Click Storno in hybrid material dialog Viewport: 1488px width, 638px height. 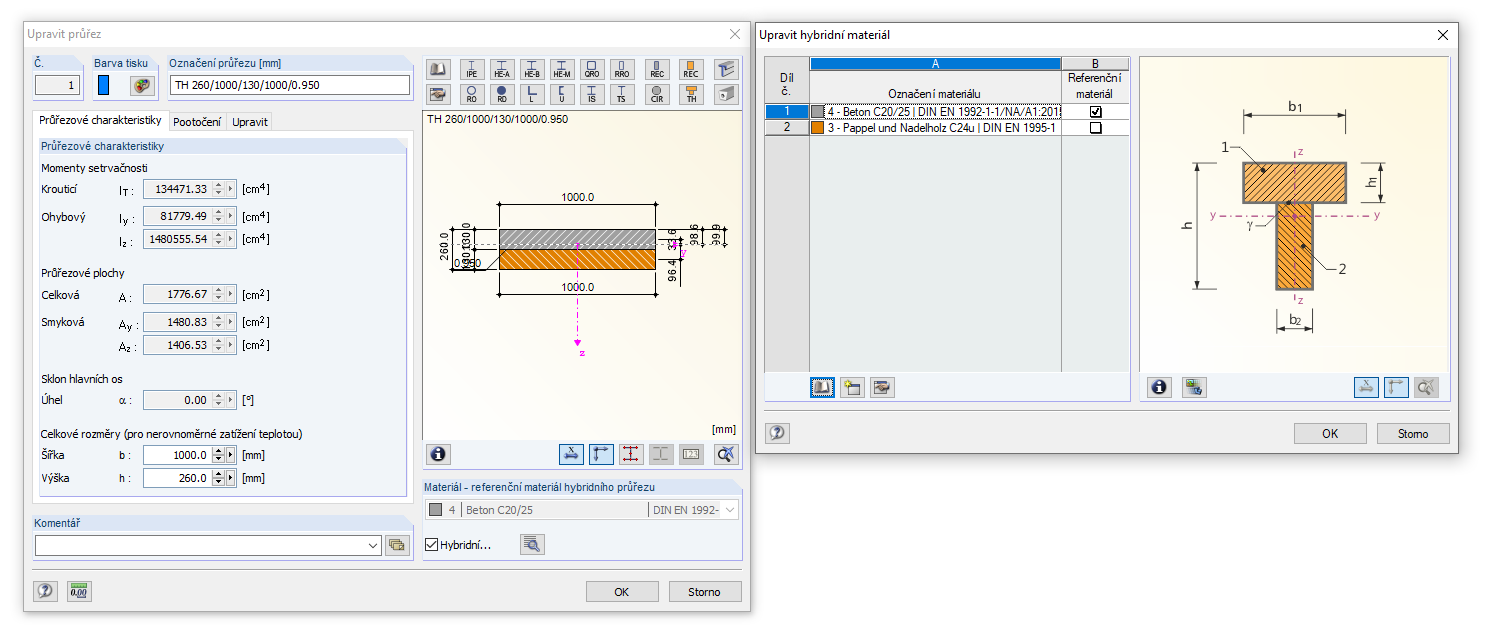1413,434
